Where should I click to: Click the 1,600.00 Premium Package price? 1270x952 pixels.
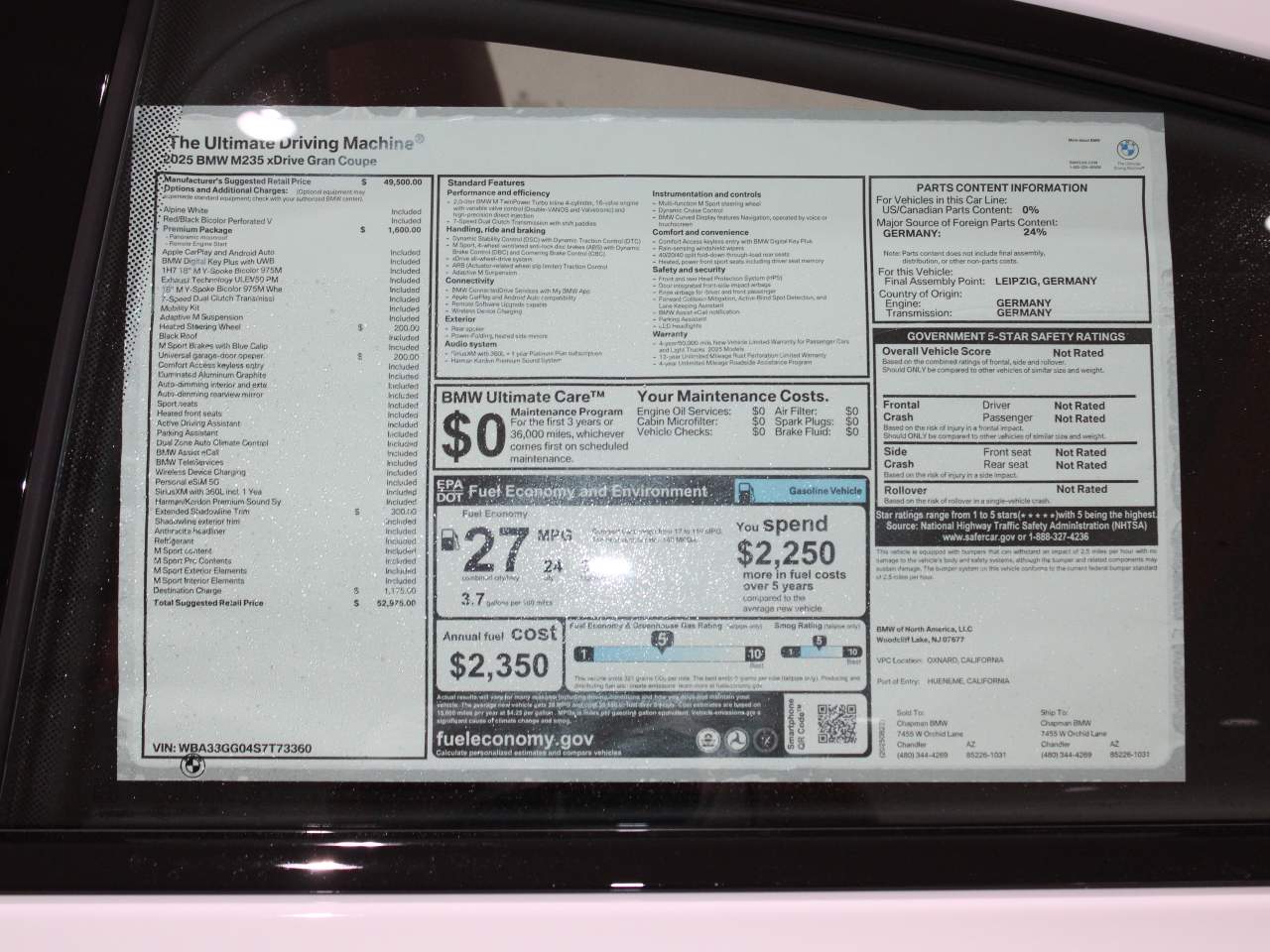tap(405, 229)
